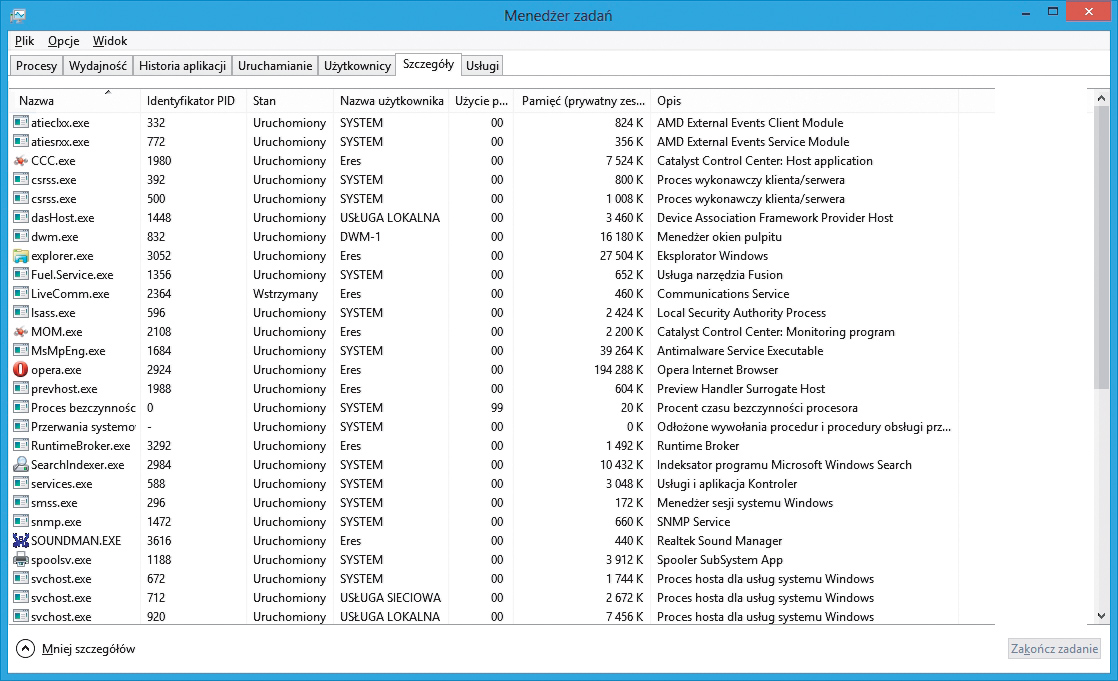Click the opera.exe red Opera icon
Screen dimensions: 1118x681
21,370
